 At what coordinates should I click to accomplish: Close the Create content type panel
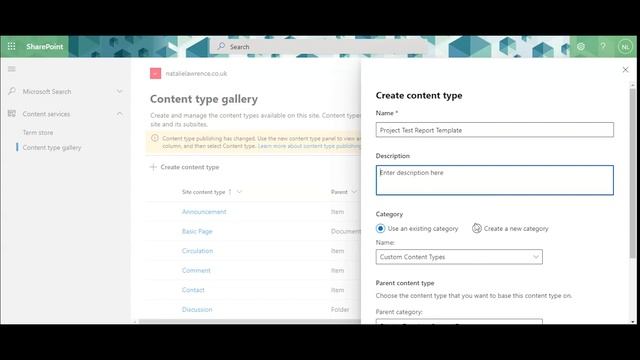[625, 70]
